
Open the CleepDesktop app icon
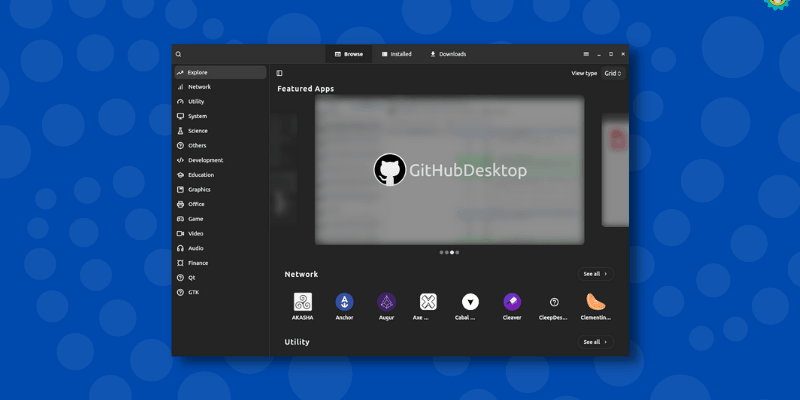[x=554, y=302]
